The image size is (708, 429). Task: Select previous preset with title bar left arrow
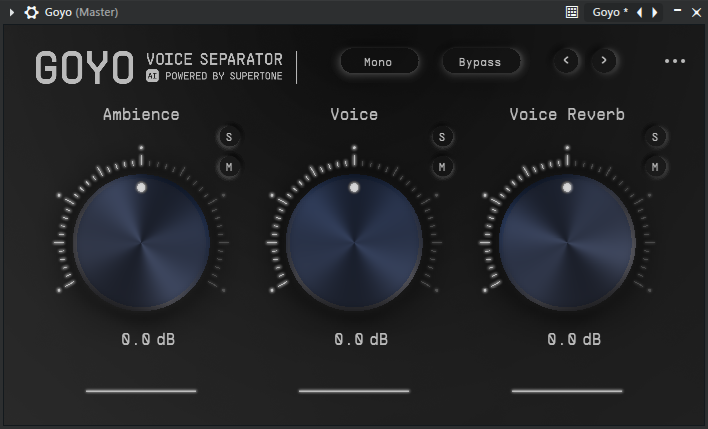(x=640, y=12)
